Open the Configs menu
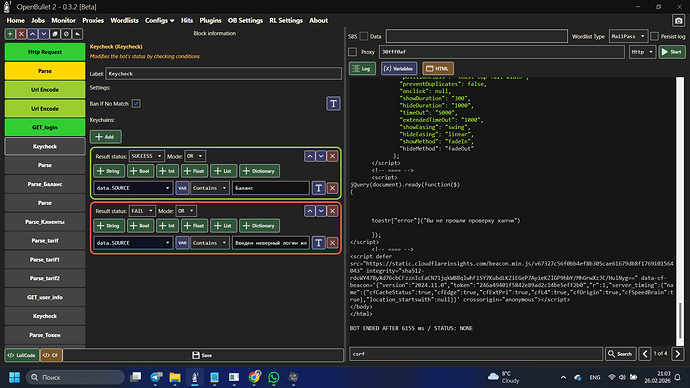The image size is (690, 388). pos(159,20)
